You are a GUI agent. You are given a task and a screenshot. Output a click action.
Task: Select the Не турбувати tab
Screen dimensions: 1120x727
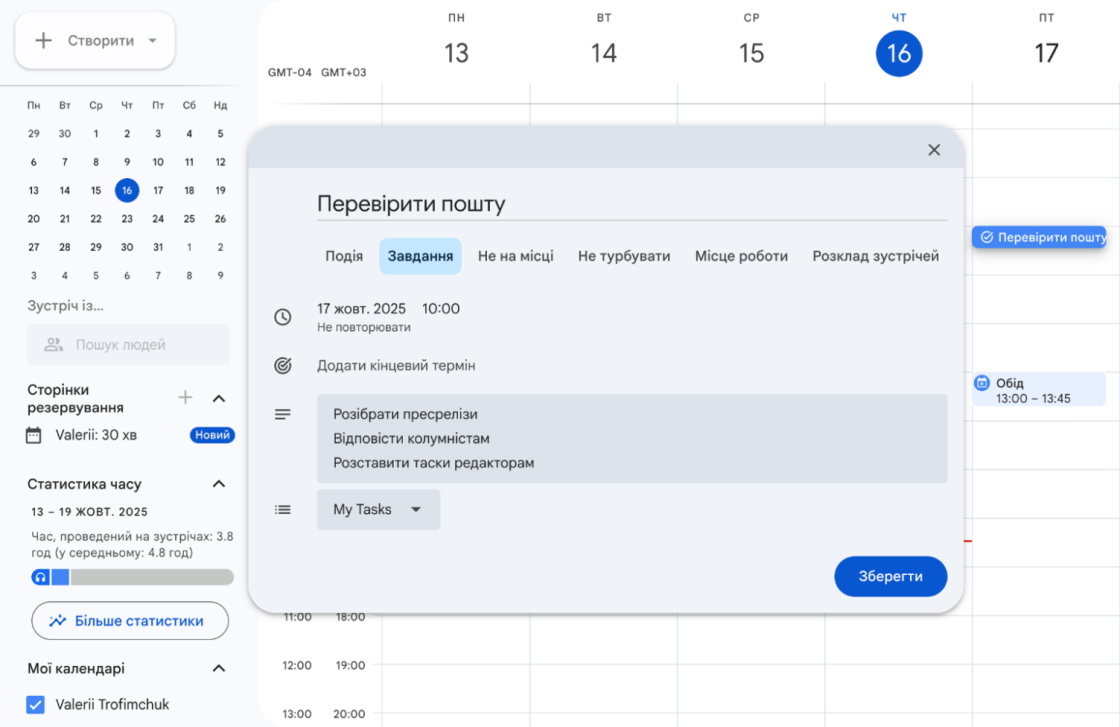tap(624, 256)
